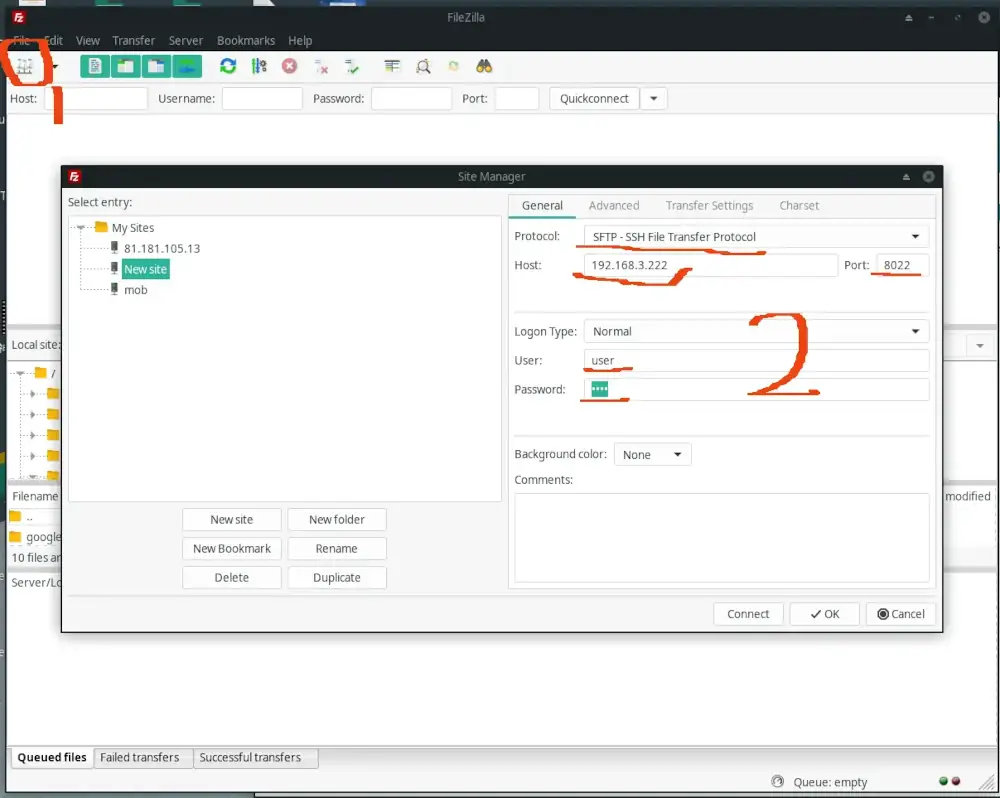Open the Transfer menu
The width and height of the screenshot is (1000, 798).
133,41
